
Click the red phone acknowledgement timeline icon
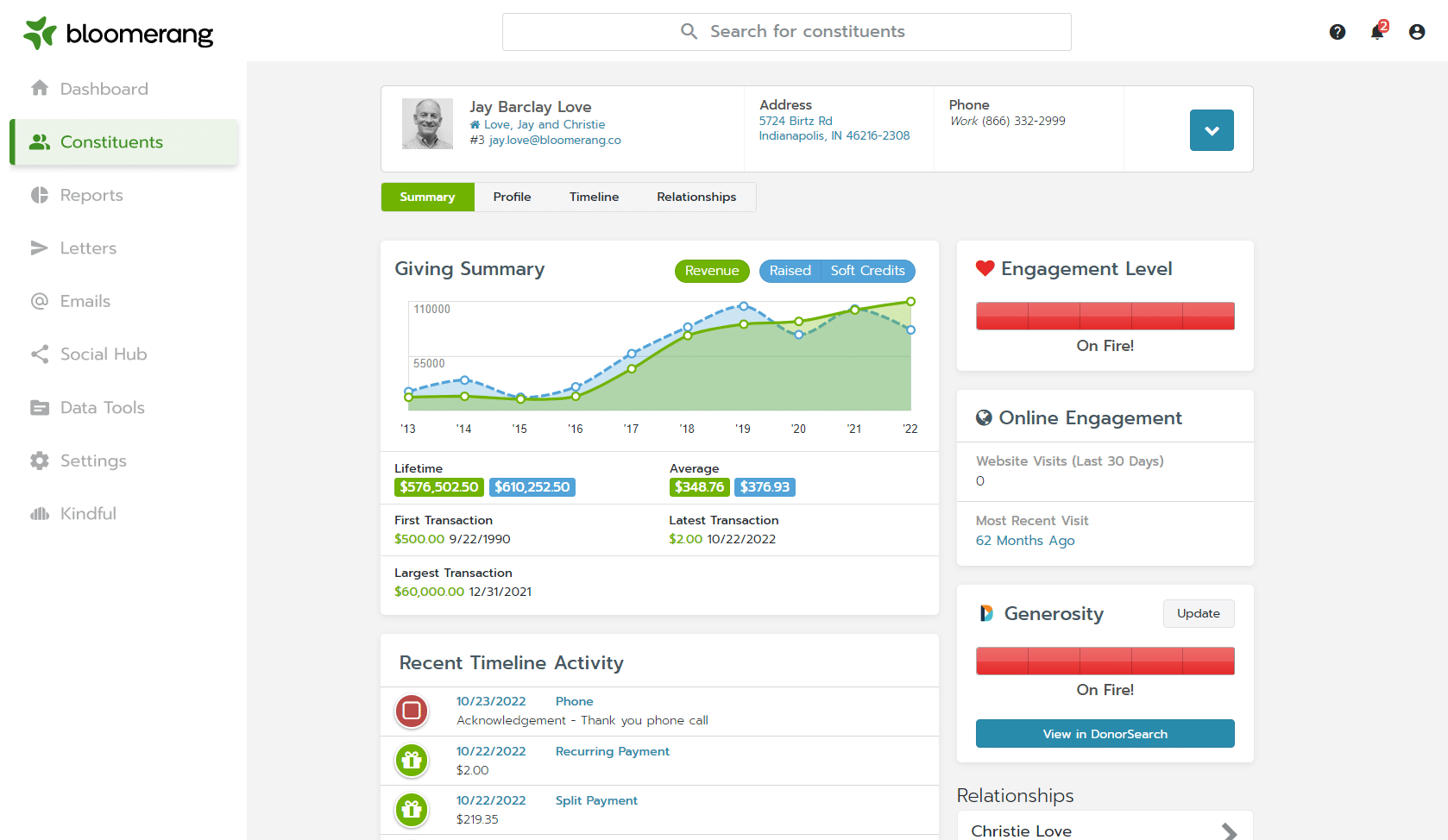(x=412, y=711)
